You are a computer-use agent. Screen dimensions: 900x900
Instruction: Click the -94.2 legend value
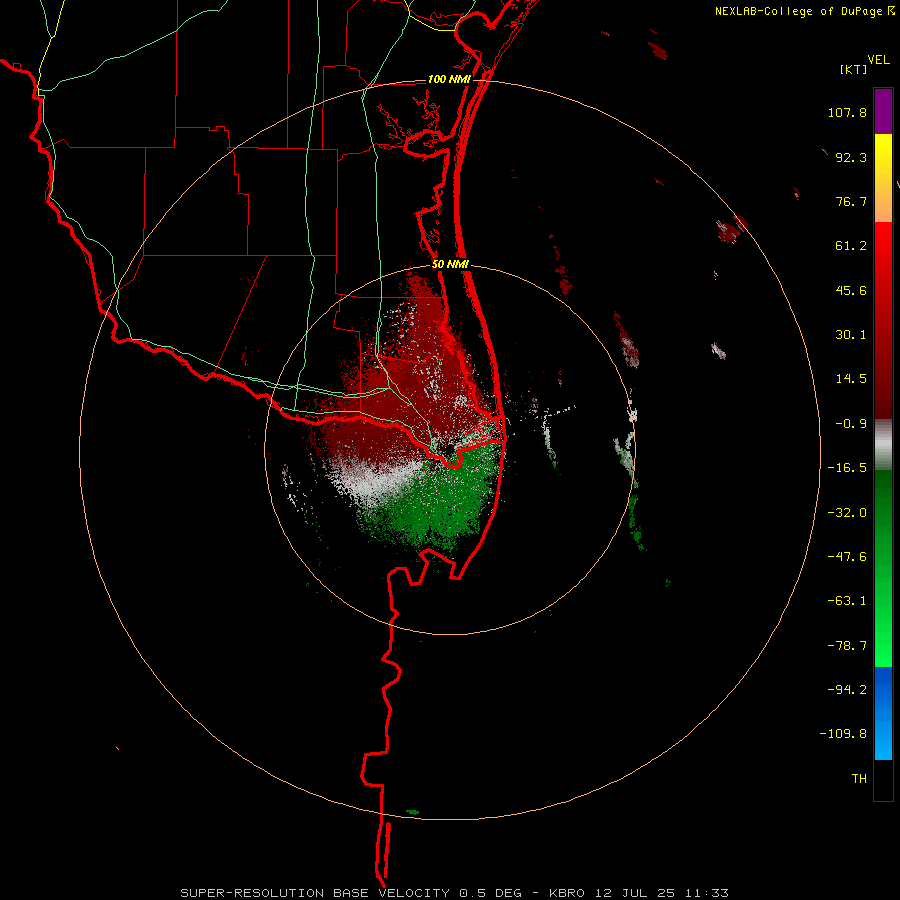pos(847,690)
